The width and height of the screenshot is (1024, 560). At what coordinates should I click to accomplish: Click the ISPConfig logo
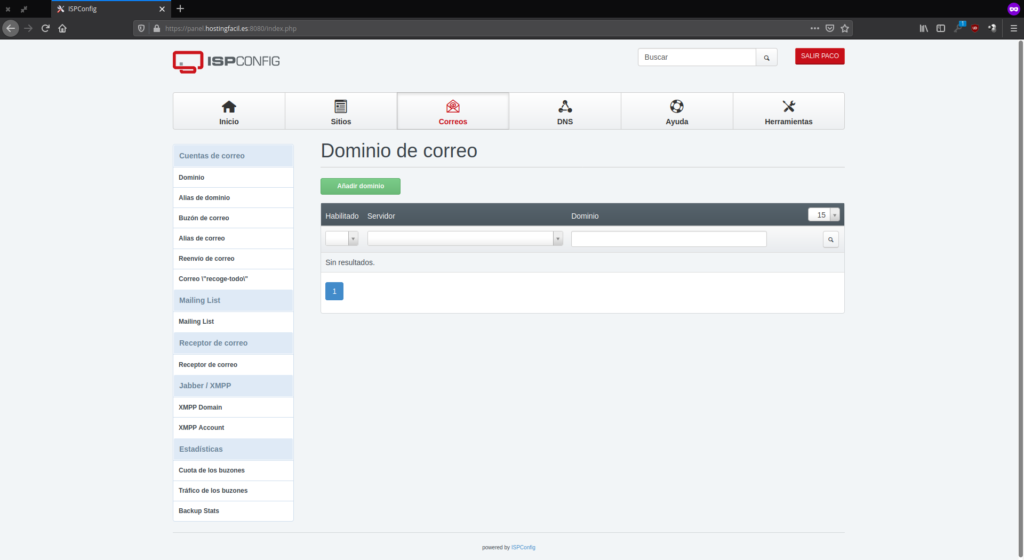coord(226,61)
